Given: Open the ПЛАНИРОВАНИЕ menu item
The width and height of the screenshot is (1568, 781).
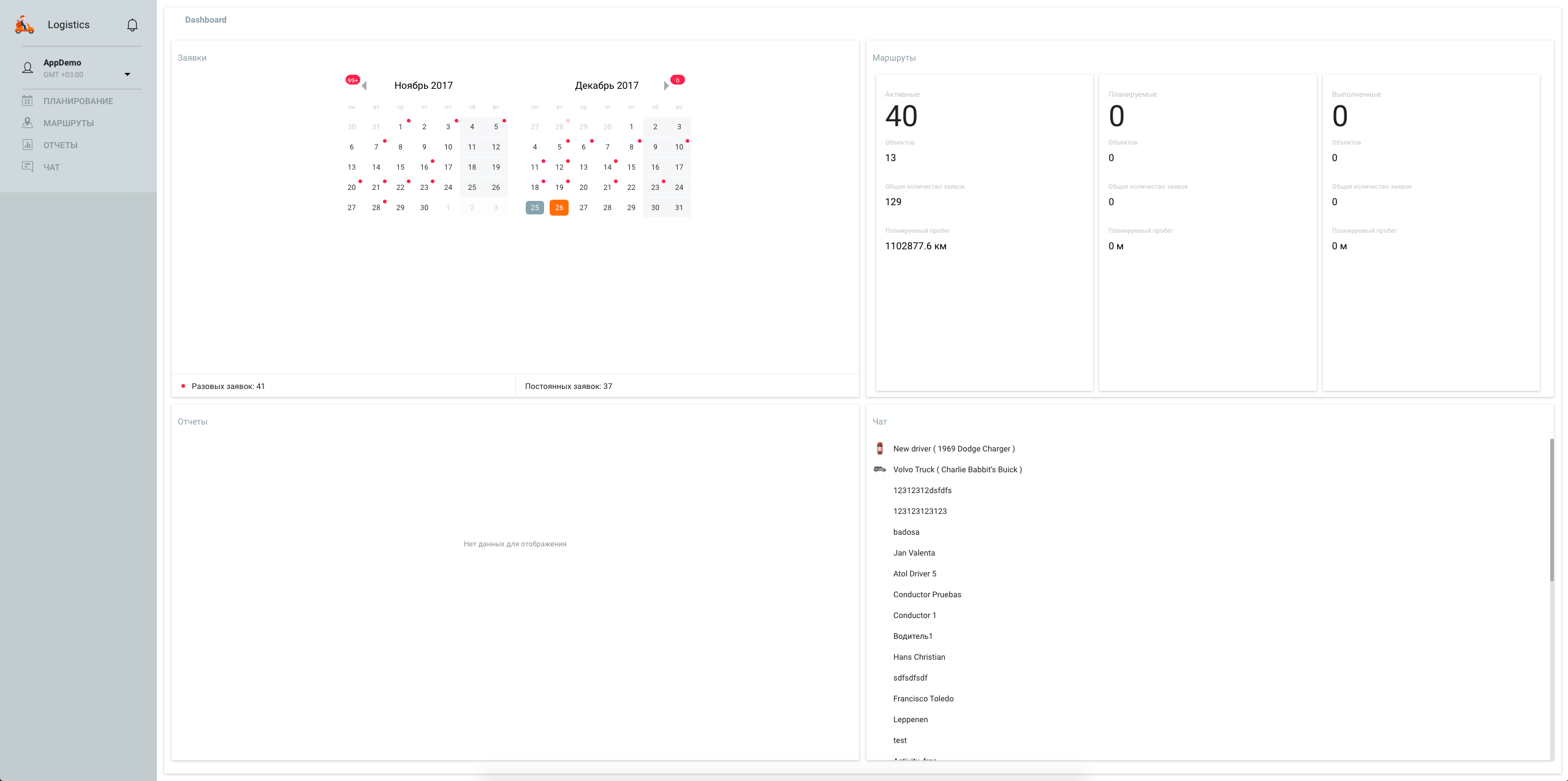Looking at the screenshot, I should pos(78,101).
